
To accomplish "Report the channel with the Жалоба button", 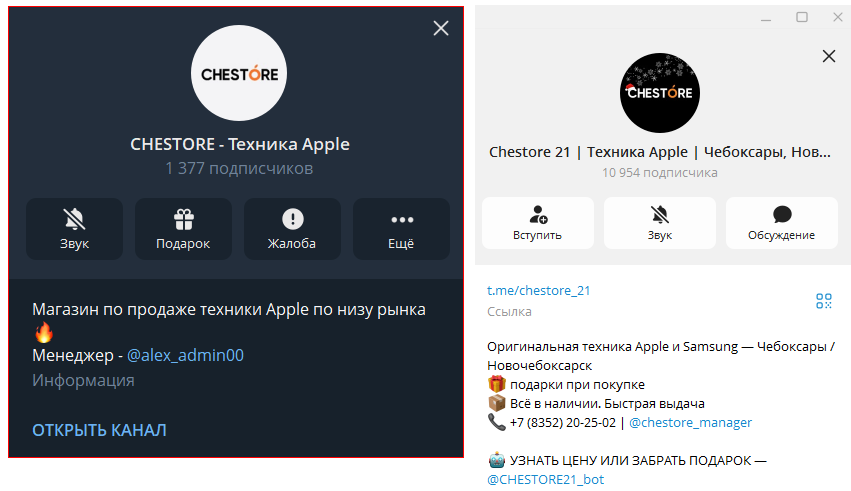I will click(x=293, y=229).
